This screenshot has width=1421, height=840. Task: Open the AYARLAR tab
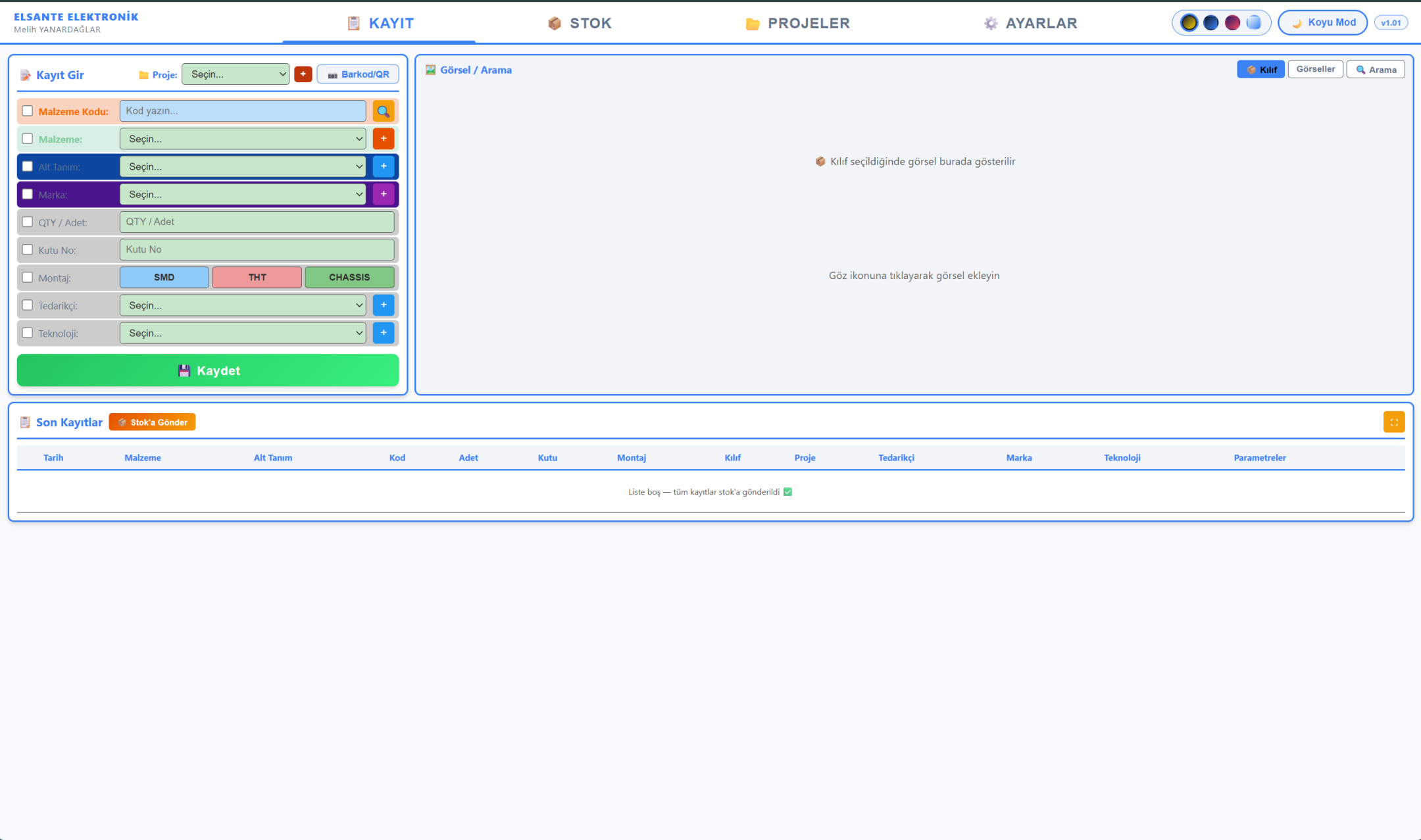point(1030,24)
